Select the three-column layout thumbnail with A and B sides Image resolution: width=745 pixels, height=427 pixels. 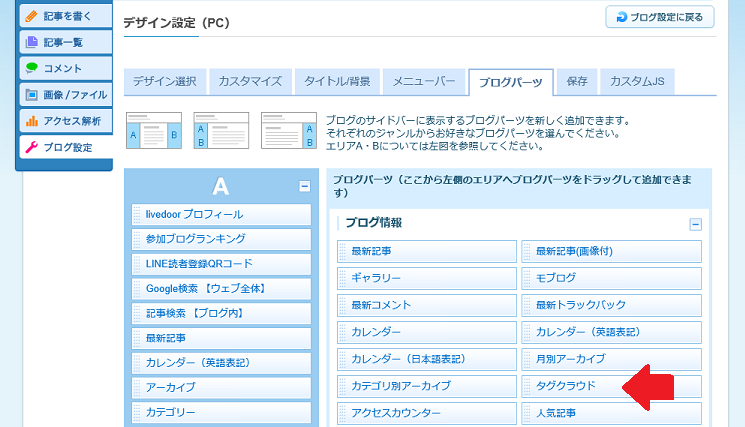point(154,131)
